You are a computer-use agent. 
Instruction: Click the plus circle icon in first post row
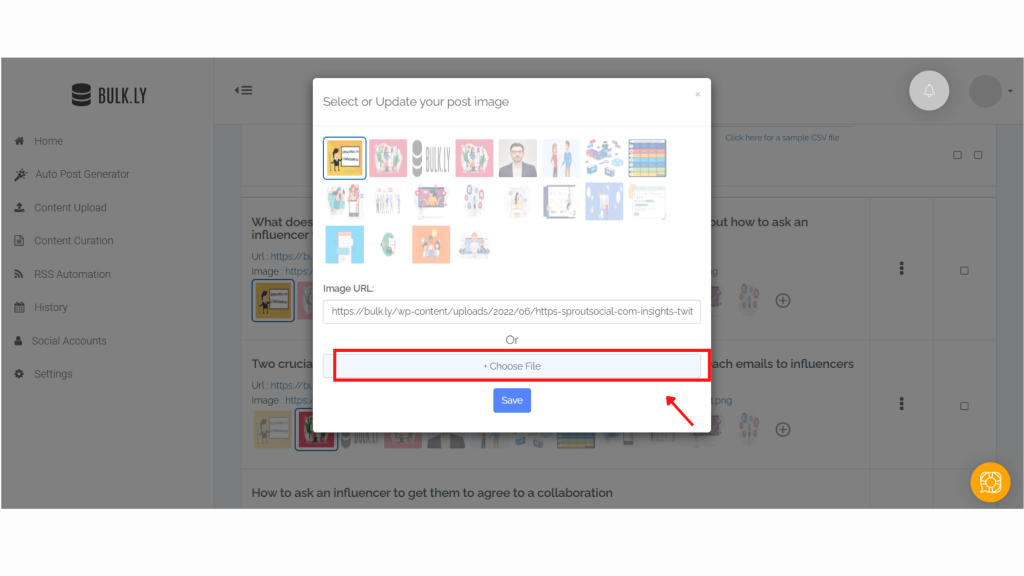(x=782, y=300)
